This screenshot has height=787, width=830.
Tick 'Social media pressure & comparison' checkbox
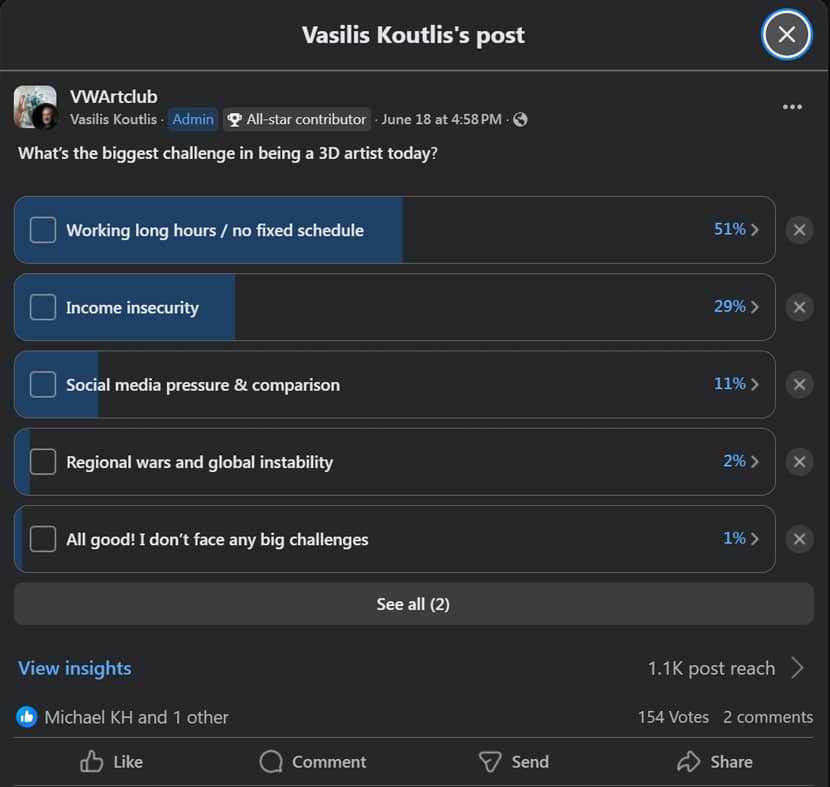(x=43, y=384)
